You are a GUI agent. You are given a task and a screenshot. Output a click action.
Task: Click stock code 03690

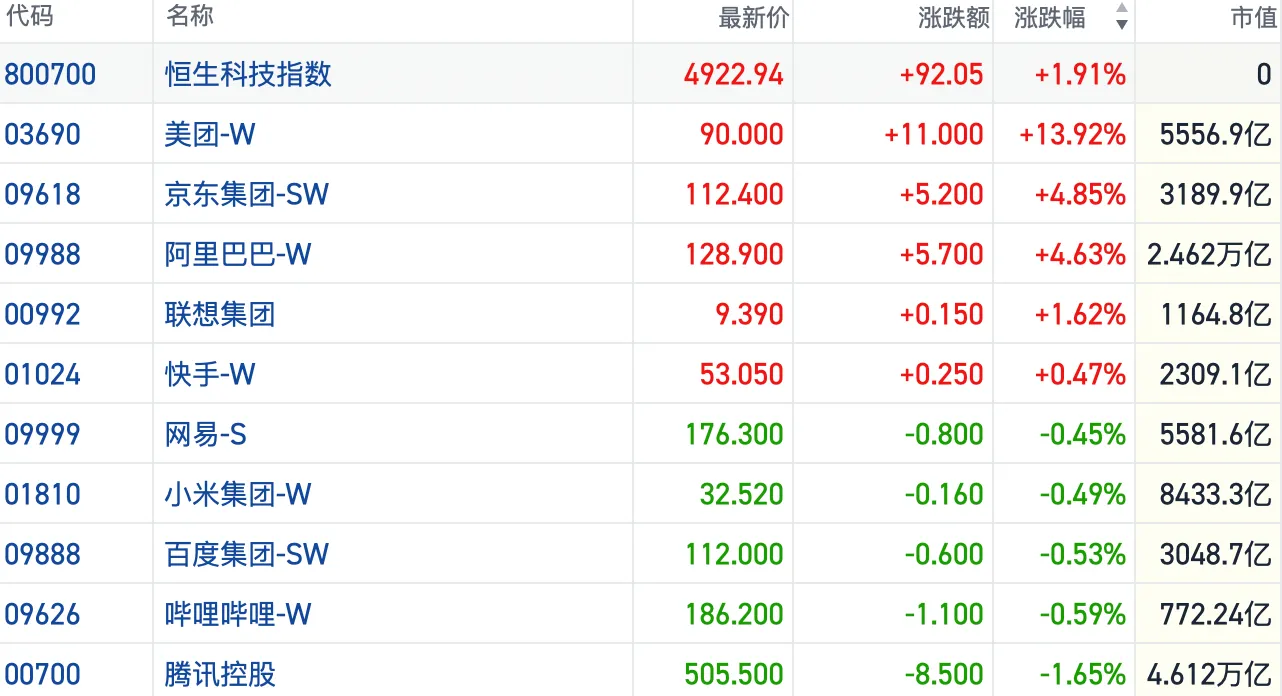coord(43,134)
